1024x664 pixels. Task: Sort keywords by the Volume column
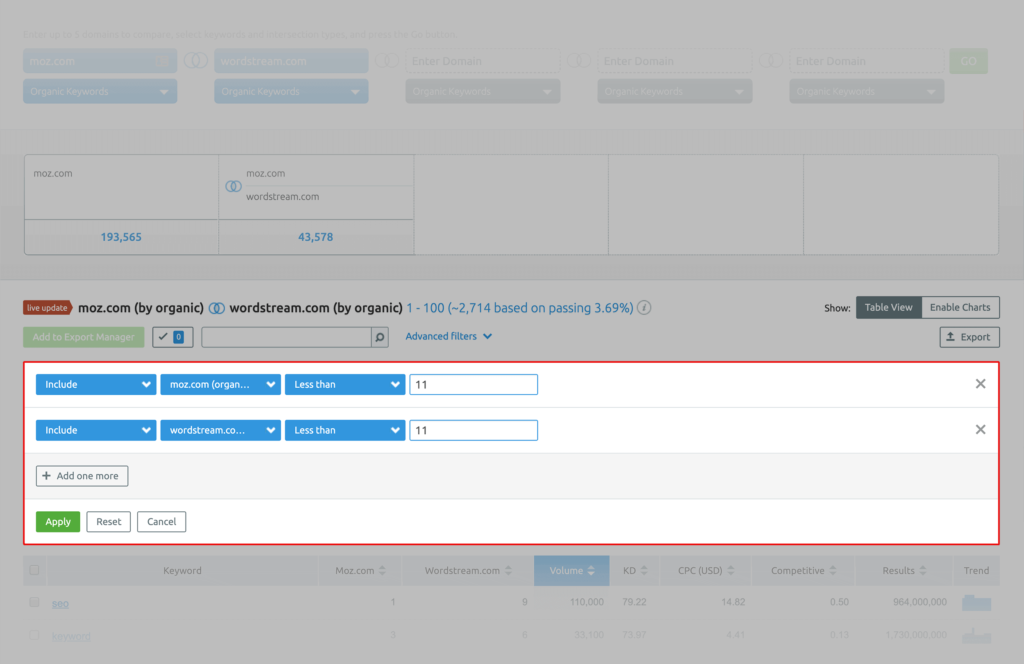pos(571,570)
